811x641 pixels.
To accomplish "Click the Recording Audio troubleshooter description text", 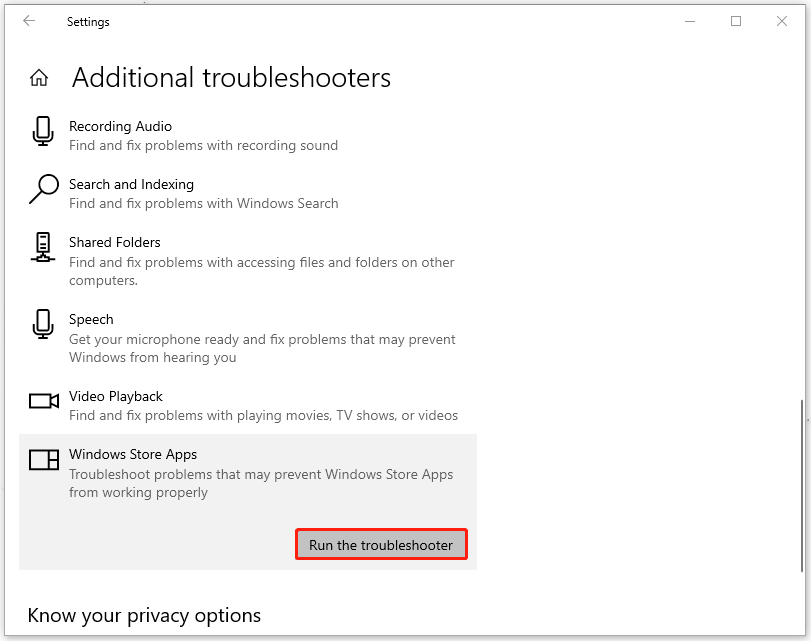I will (203, 145).
